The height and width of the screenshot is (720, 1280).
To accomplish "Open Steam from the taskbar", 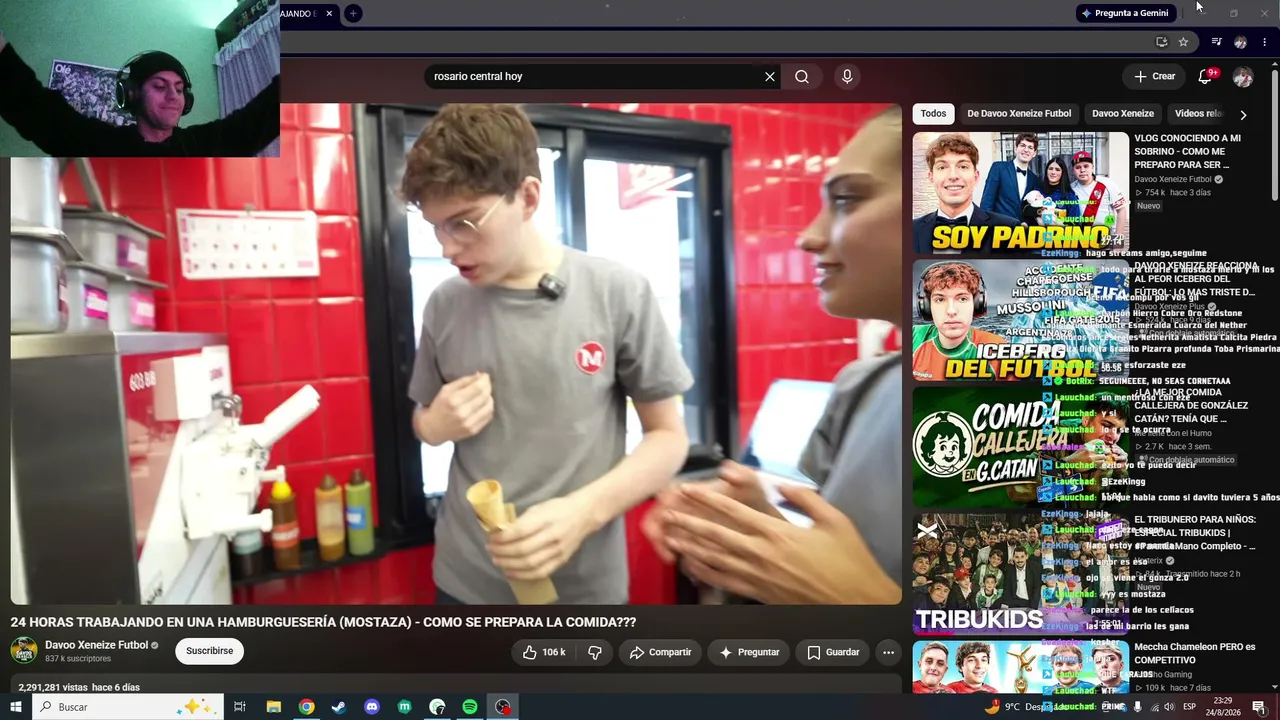I will pos(339,707).
